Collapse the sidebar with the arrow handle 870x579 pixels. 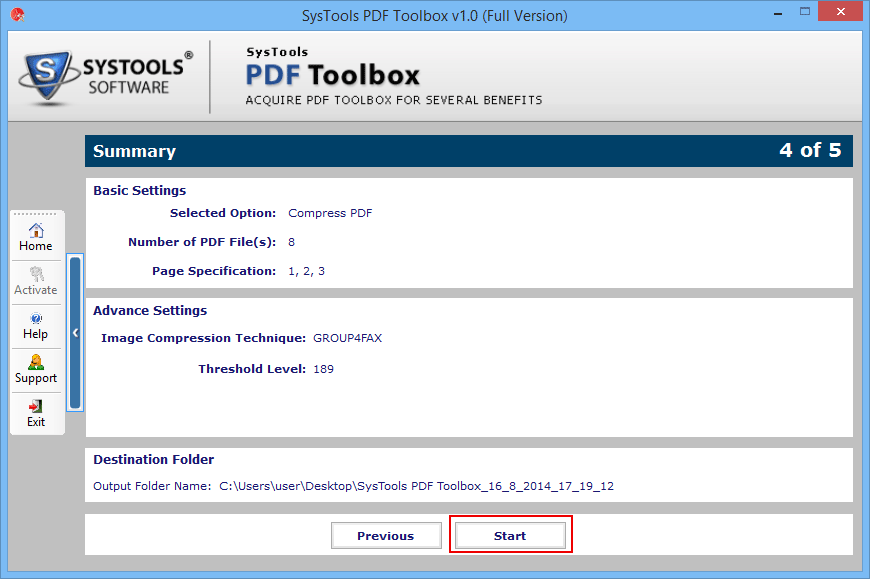tap(75, 333)
